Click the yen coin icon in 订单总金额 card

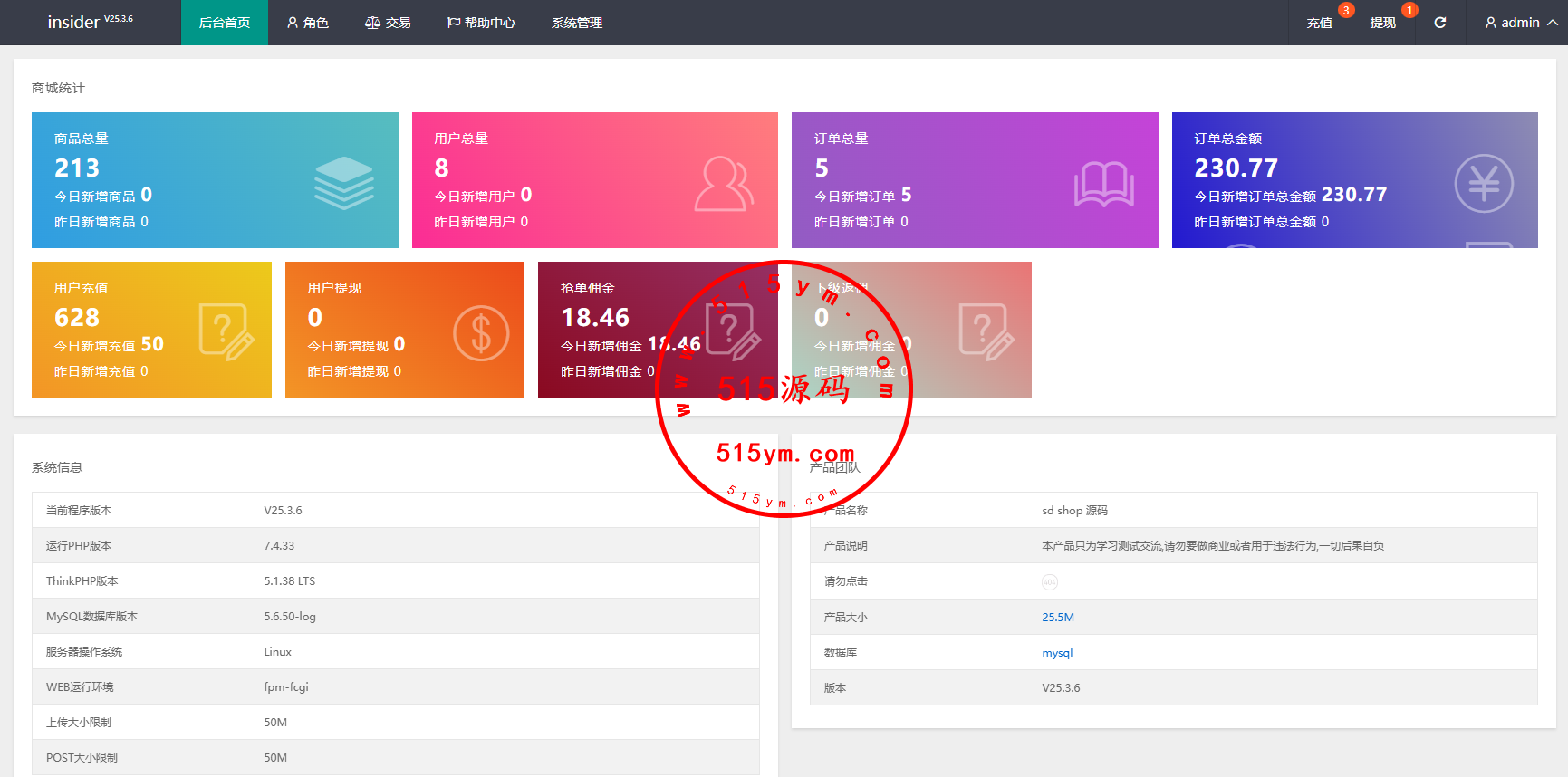[x=1483, y=184]
